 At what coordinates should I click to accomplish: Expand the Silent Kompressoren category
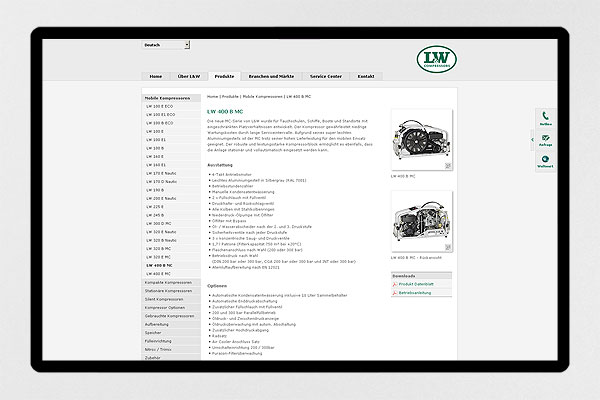[164, 299]
